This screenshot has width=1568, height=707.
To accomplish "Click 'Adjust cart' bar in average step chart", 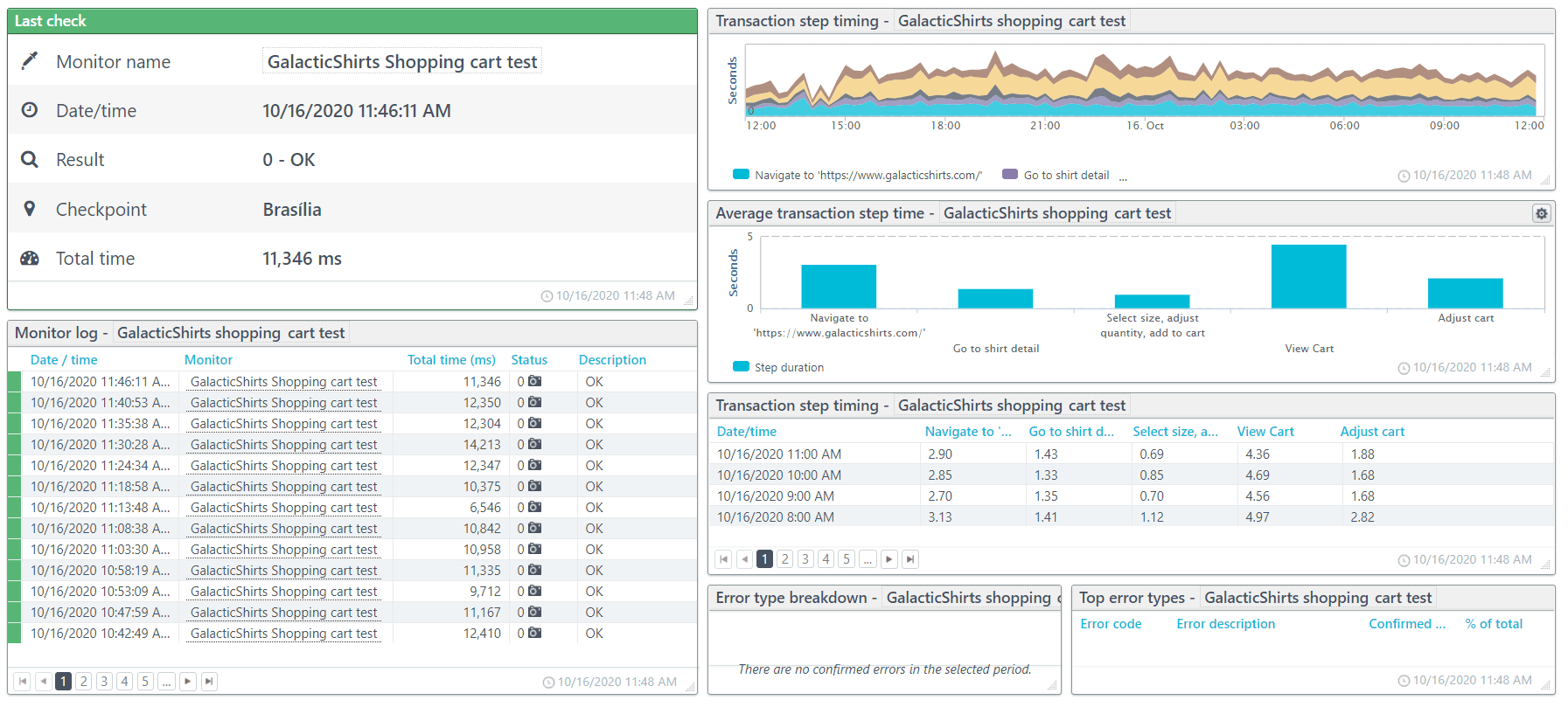I will tap(1465, 293).
